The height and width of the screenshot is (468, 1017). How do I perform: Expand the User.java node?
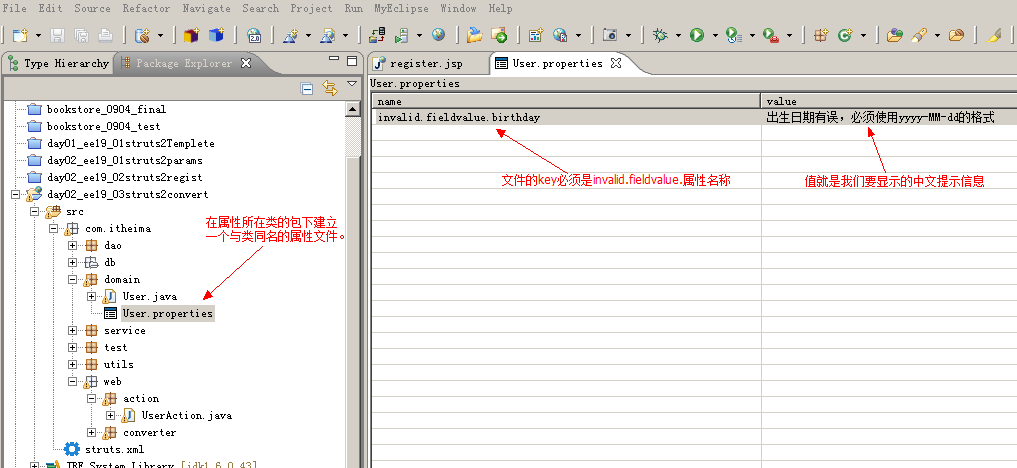[x=91, y=296]
